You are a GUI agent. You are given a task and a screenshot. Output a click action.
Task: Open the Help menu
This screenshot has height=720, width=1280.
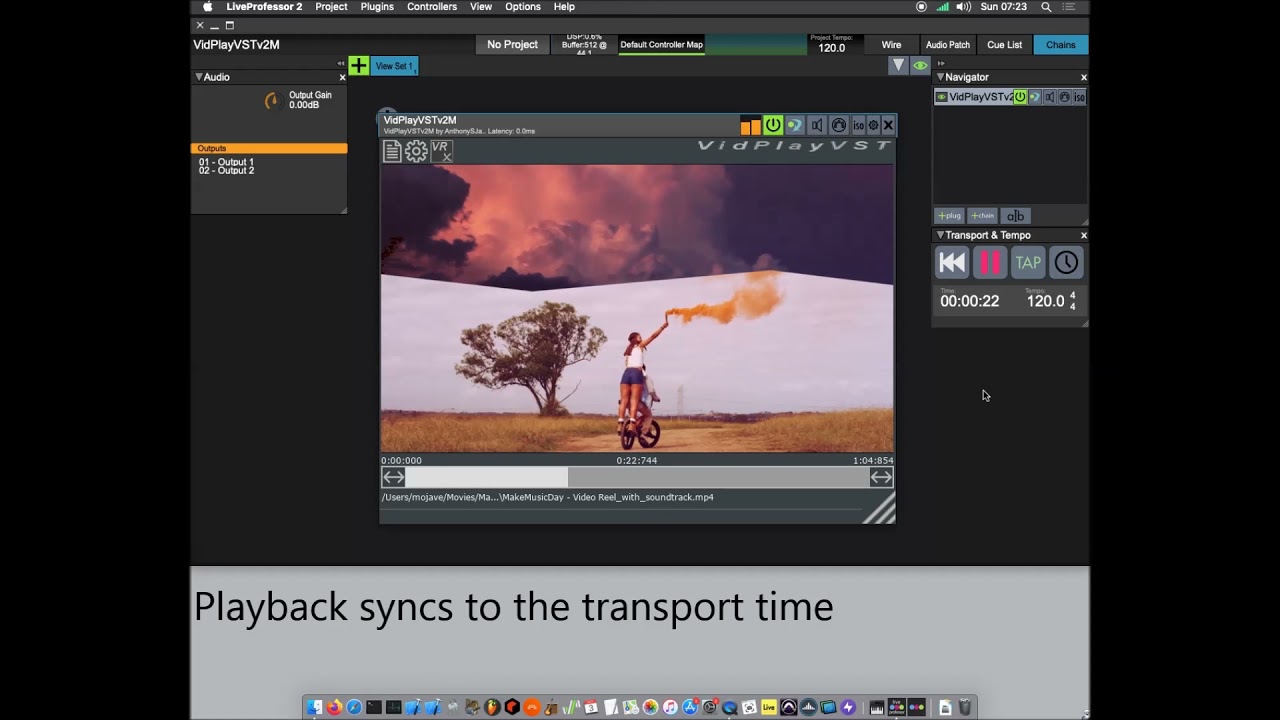(x=564, y=7)
